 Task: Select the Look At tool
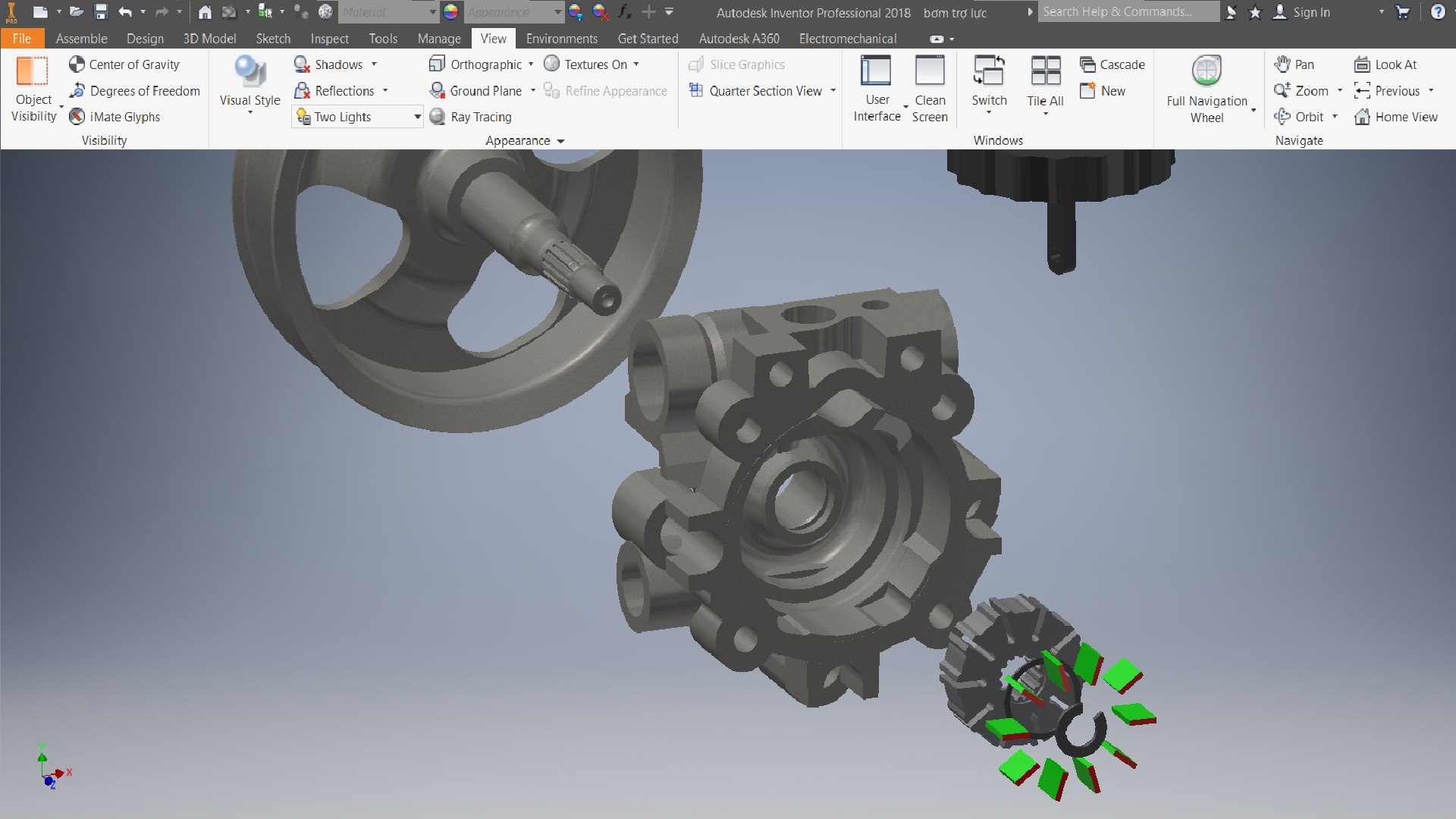pyautogui.click(x=1385, y=64)
